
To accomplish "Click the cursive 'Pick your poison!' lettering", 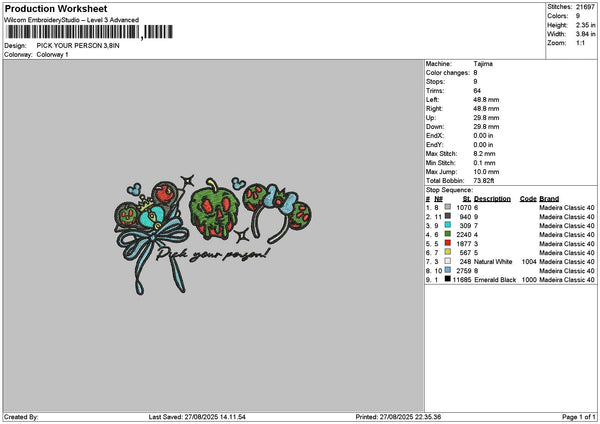I will tap(213, 254).
